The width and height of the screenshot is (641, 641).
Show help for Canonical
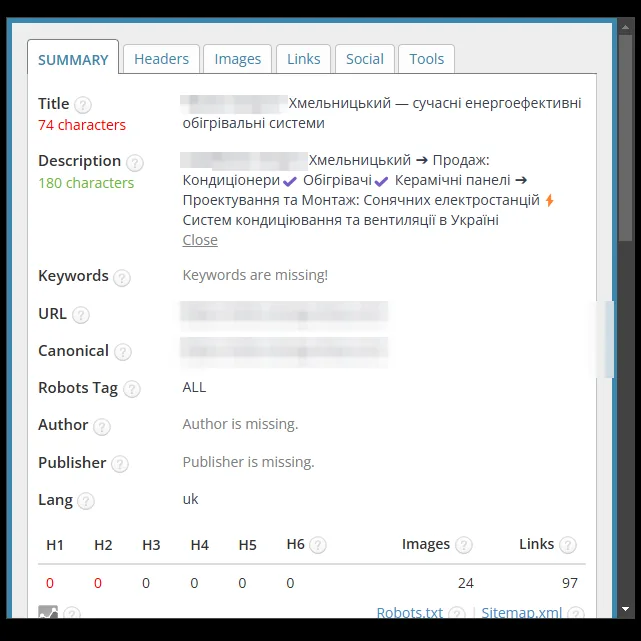[123, 352]
